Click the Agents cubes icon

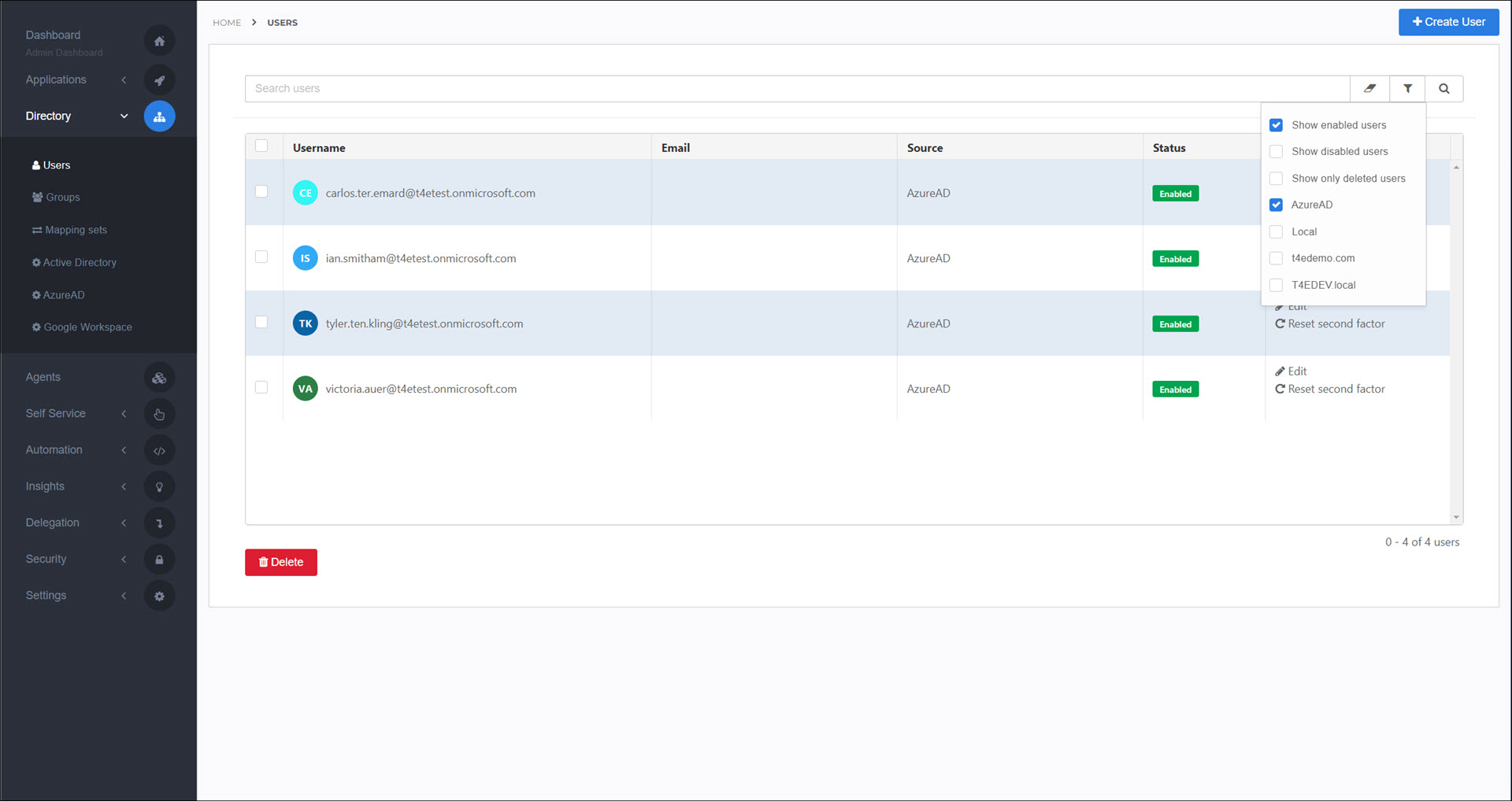[x=159, y=378]
